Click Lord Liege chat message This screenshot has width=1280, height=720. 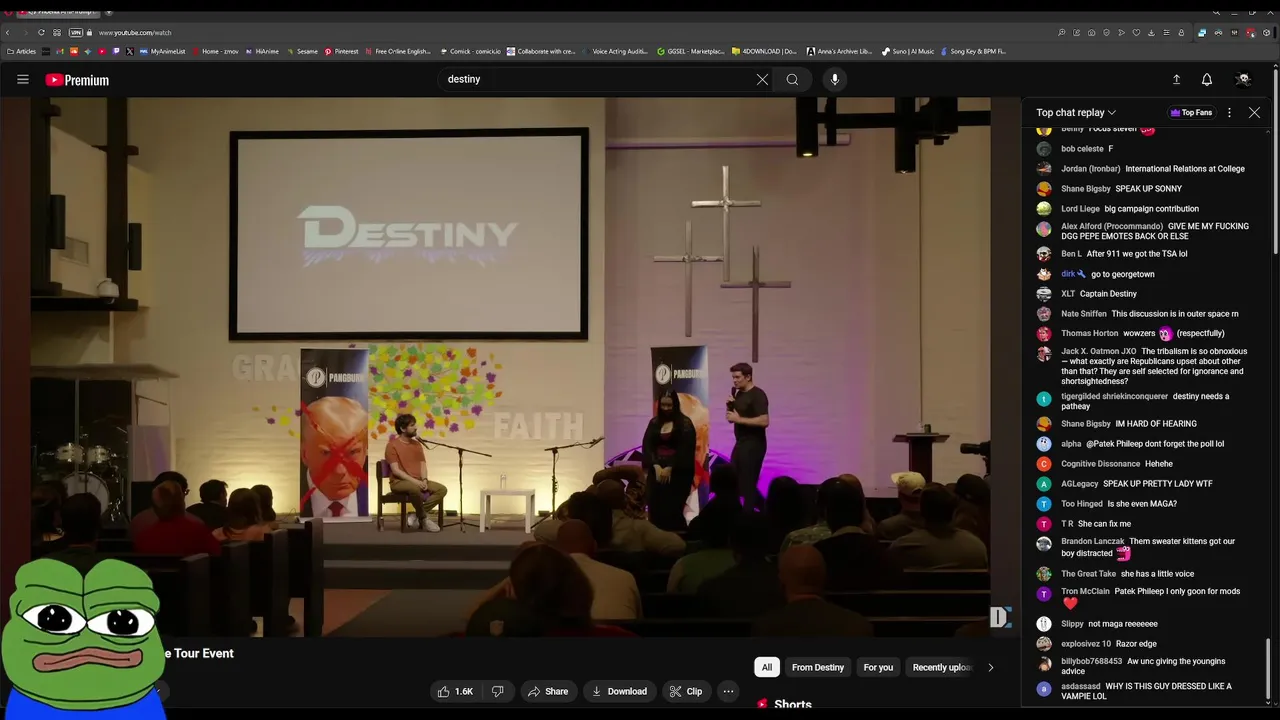click(x=1130, y=209)
